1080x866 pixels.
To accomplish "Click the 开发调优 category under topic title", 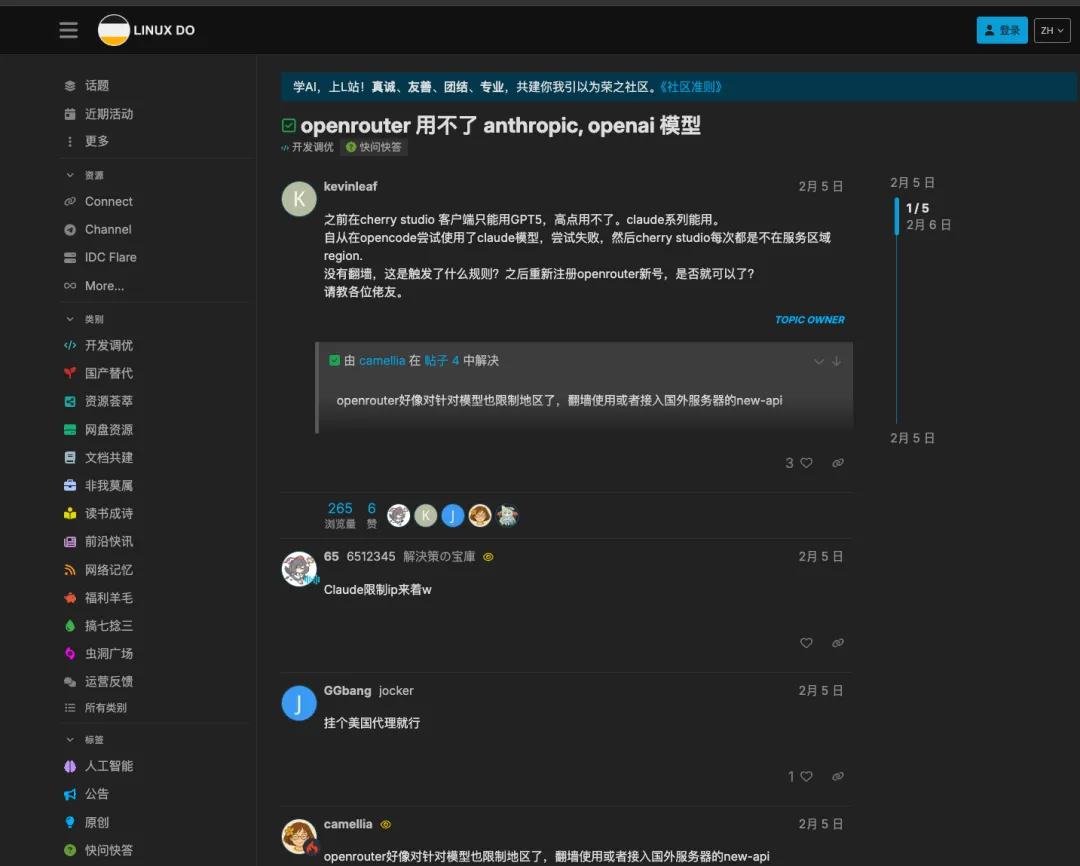I will [x=307, y=147].
